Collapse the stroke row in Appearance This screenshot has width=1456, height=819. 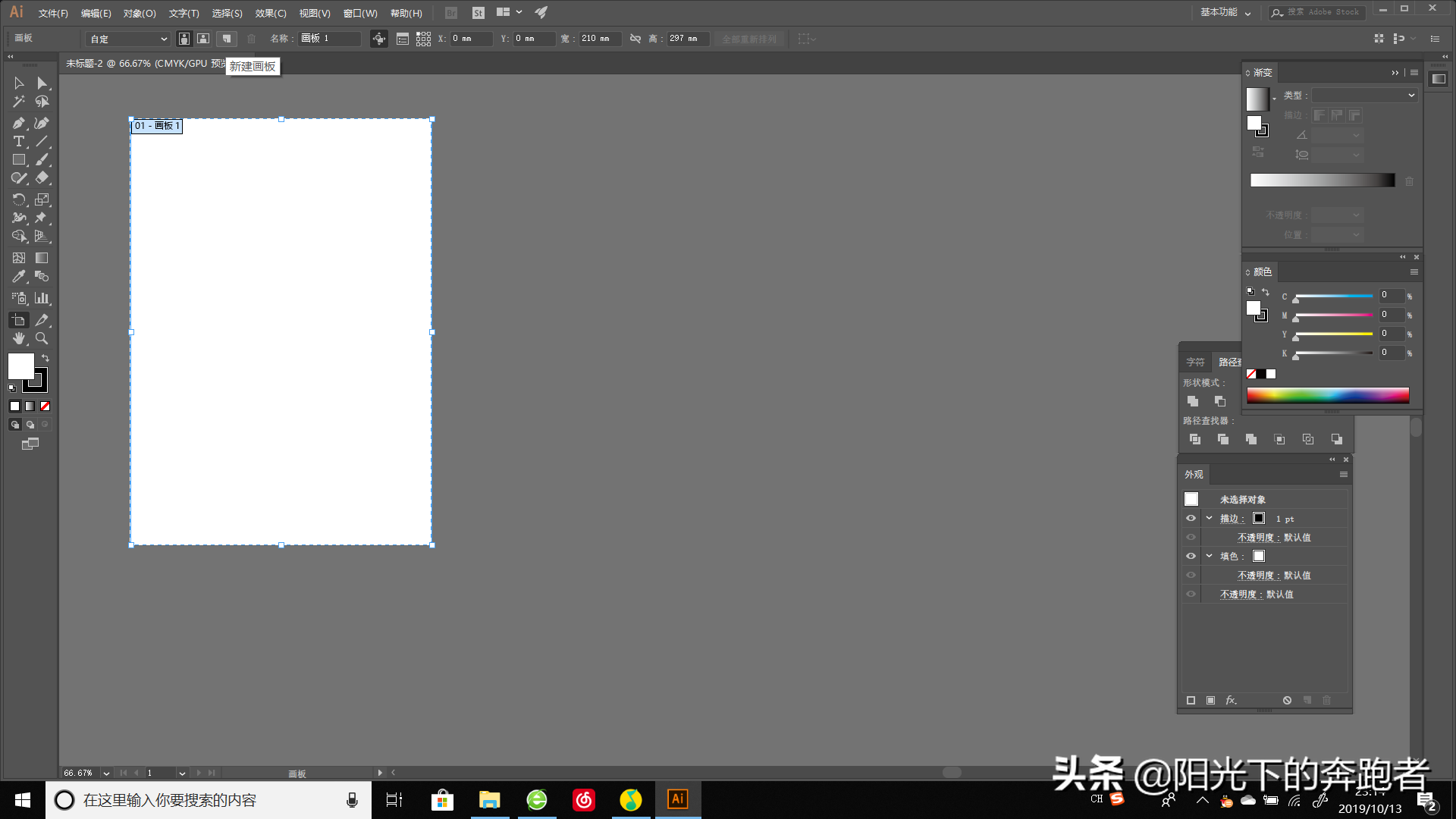(1210, 519)
